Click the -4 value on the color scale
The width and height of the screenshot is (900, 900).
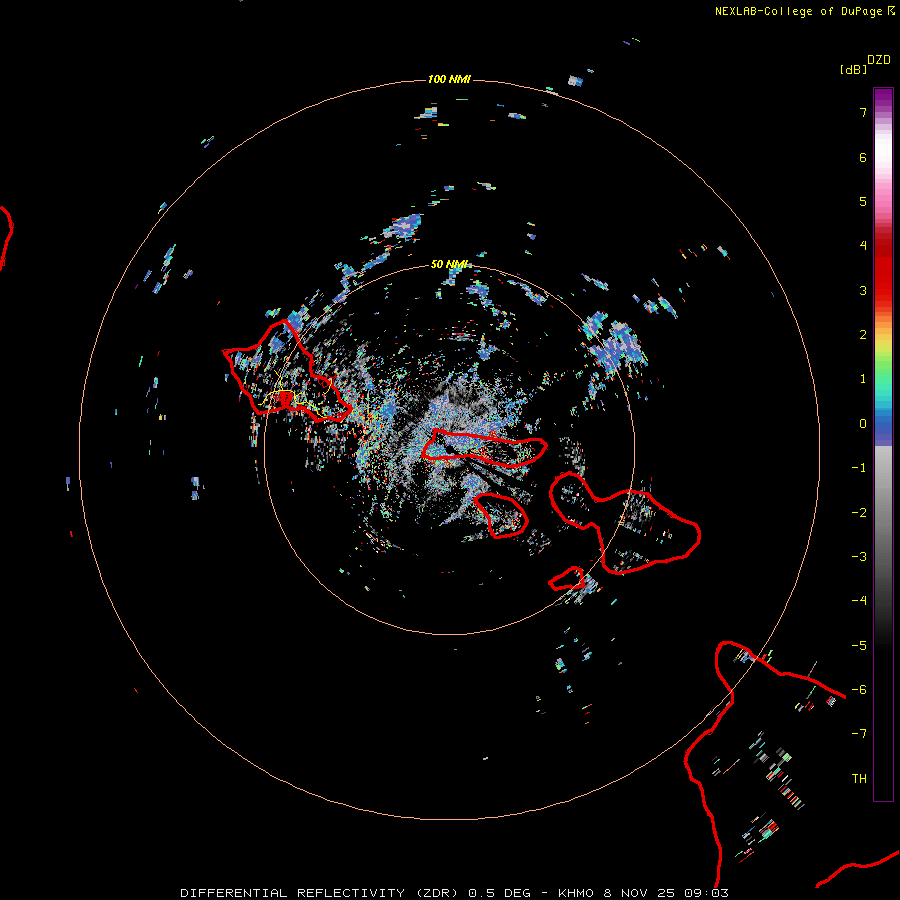[859, 601]
